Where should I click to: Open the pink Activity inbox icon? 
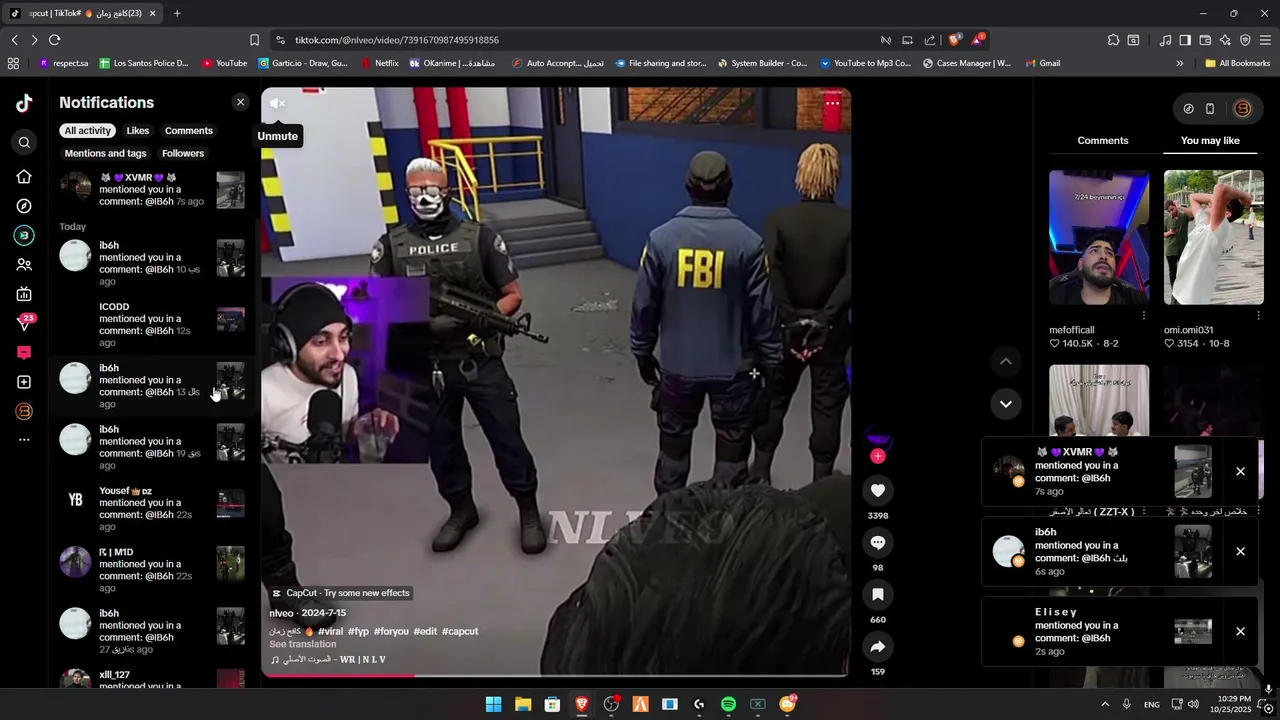[x=24, y=352]
